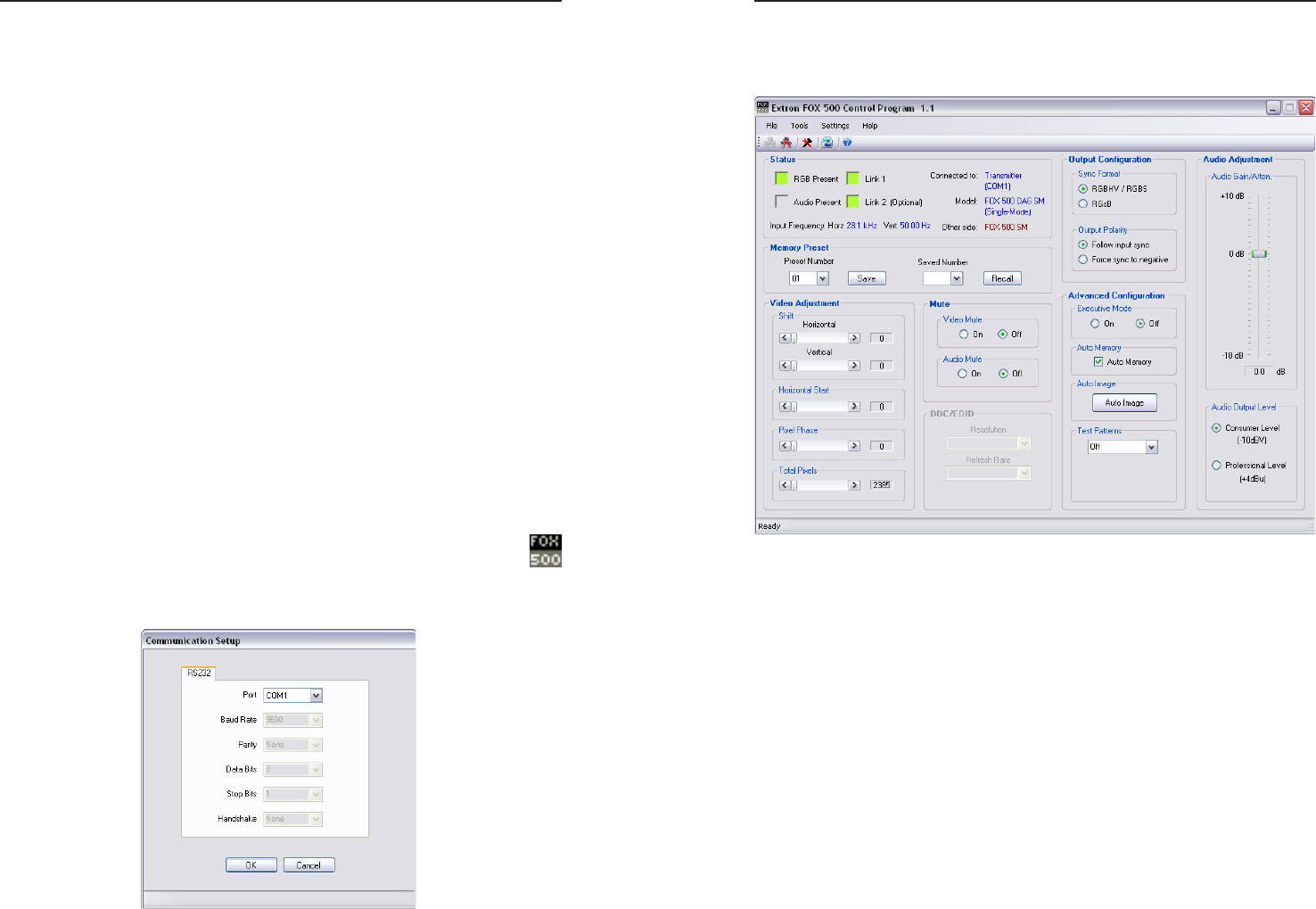
Task: Click the Recall preset button
Action: [x=1002, y=278]
